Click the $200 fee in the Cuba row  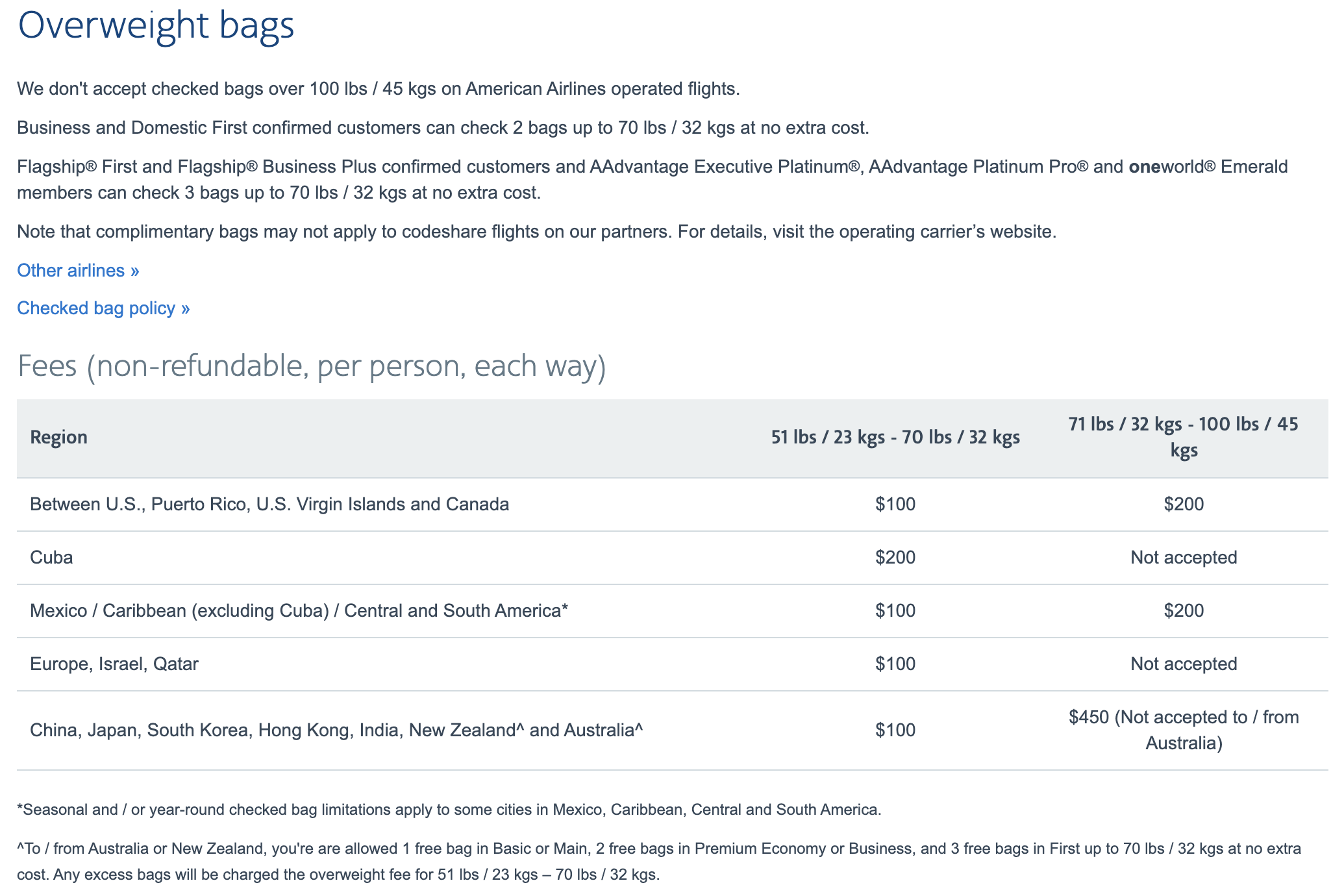(x=895, y=557)
